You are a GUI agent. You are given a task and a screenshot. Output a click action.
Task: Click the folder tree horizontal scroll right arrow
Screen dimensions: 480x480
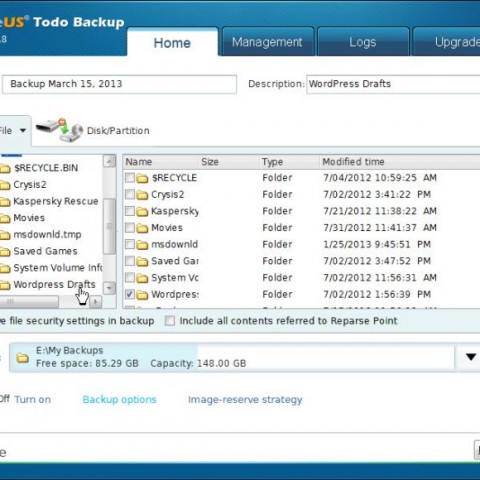96,302
